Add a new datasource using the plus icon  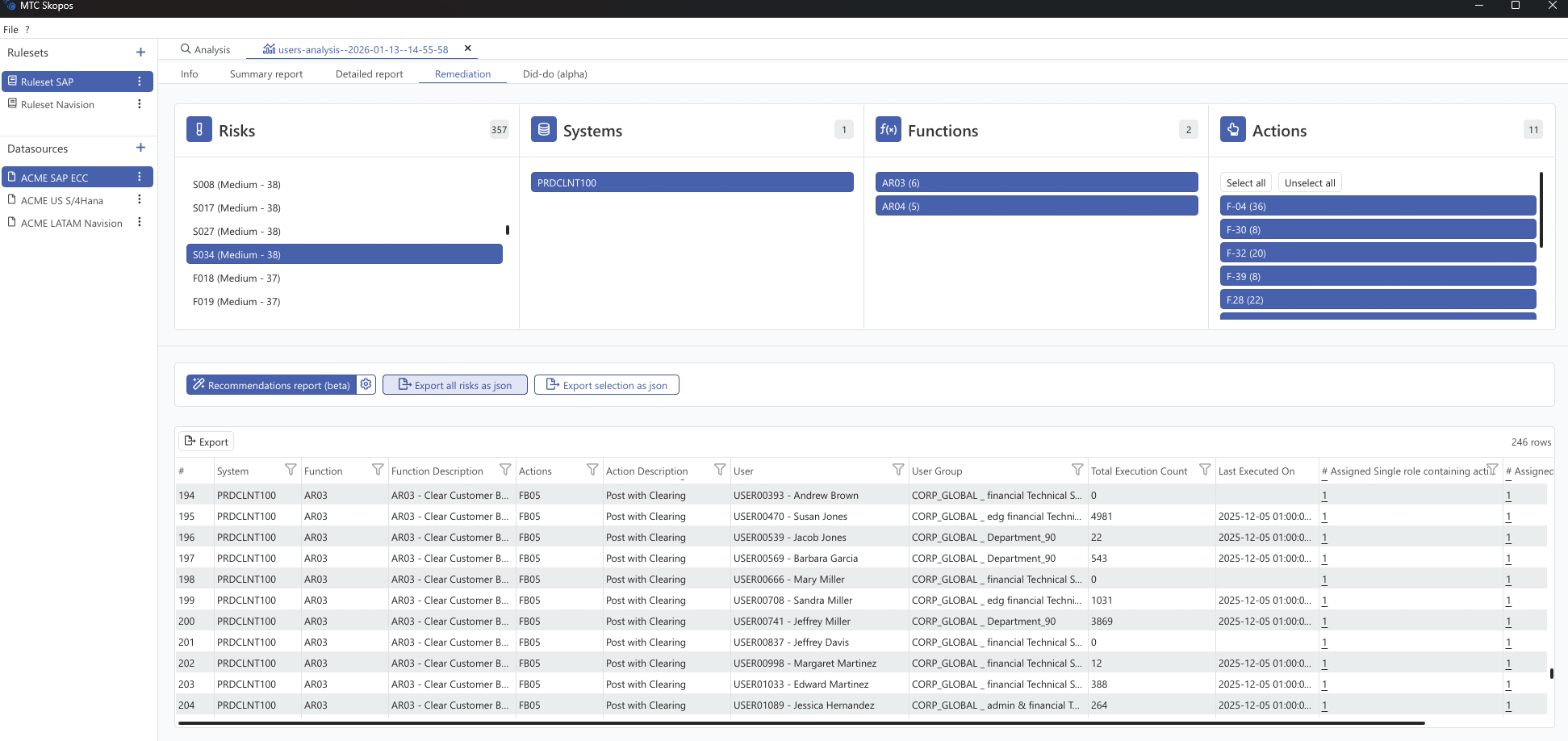pos(140,148)
